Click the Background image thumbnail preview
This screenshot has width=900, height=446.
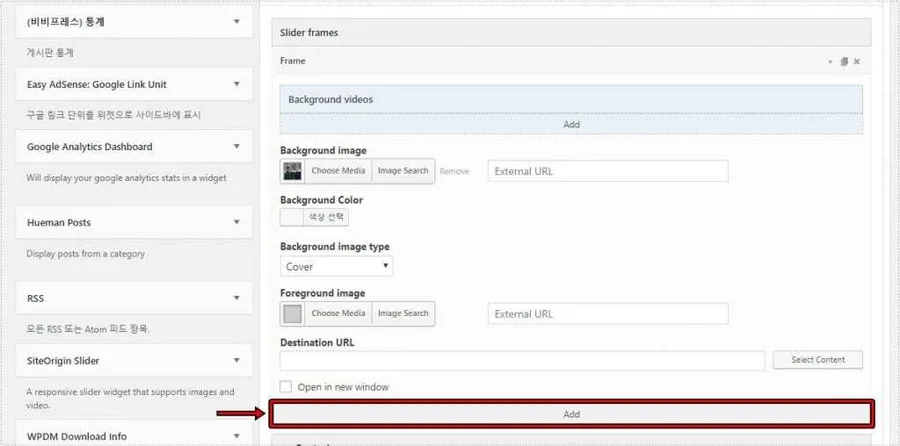pyautogui.click(x=292, y=171)
